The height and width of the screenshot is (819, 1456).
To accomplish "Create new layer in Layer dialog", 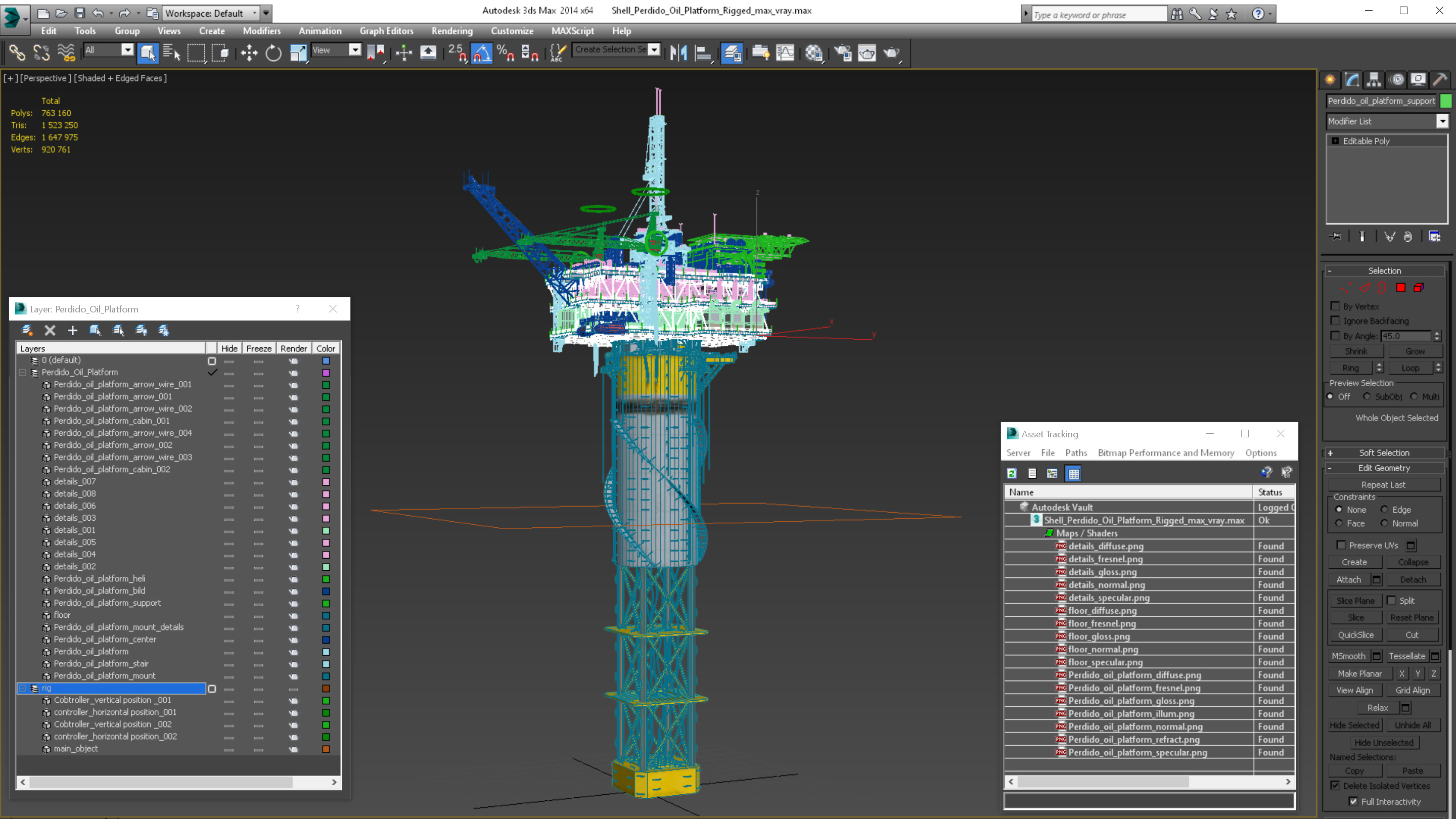I will 27,330.
